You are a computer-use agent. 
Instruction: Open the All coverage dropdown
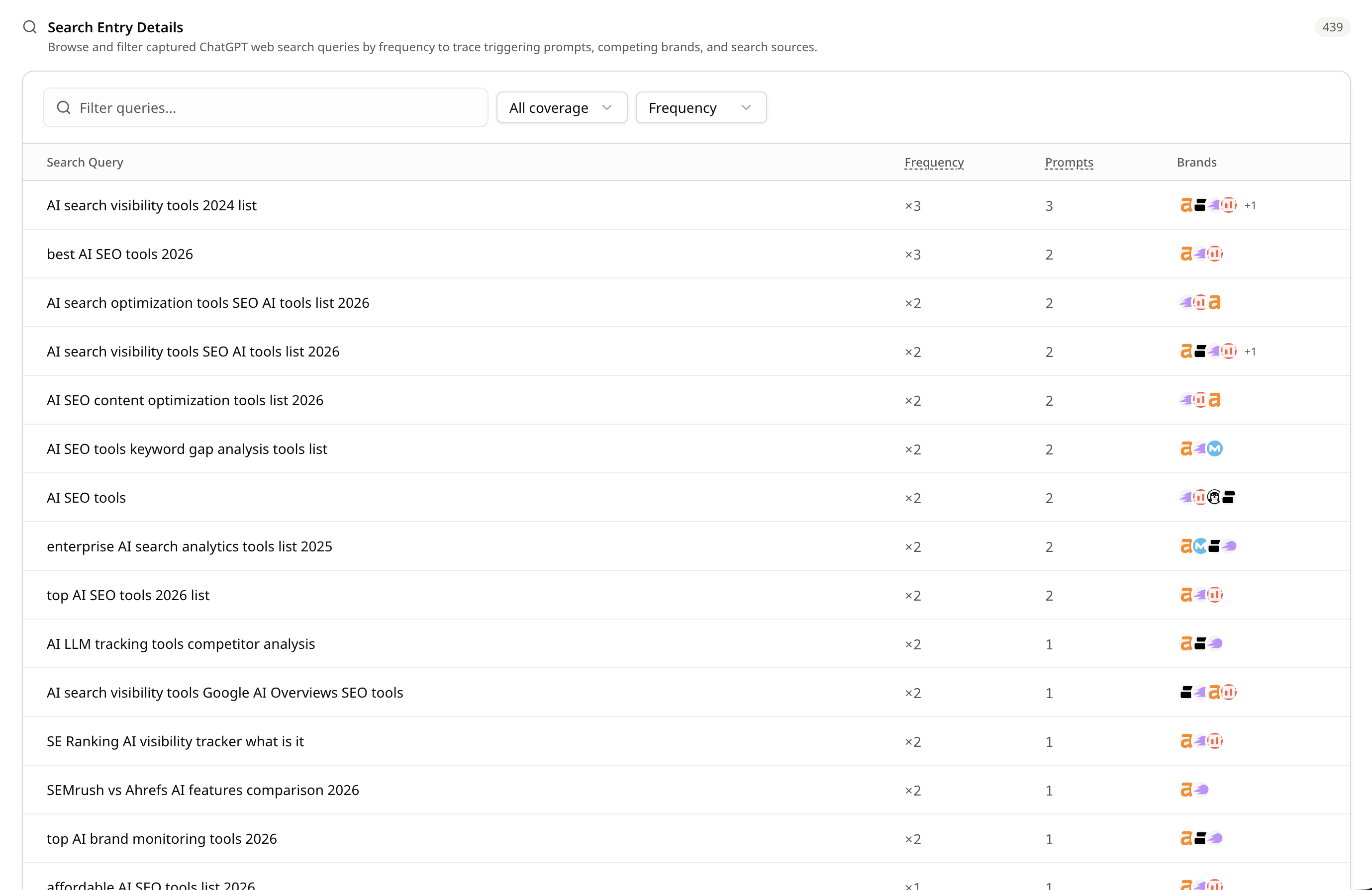(562, 108)
